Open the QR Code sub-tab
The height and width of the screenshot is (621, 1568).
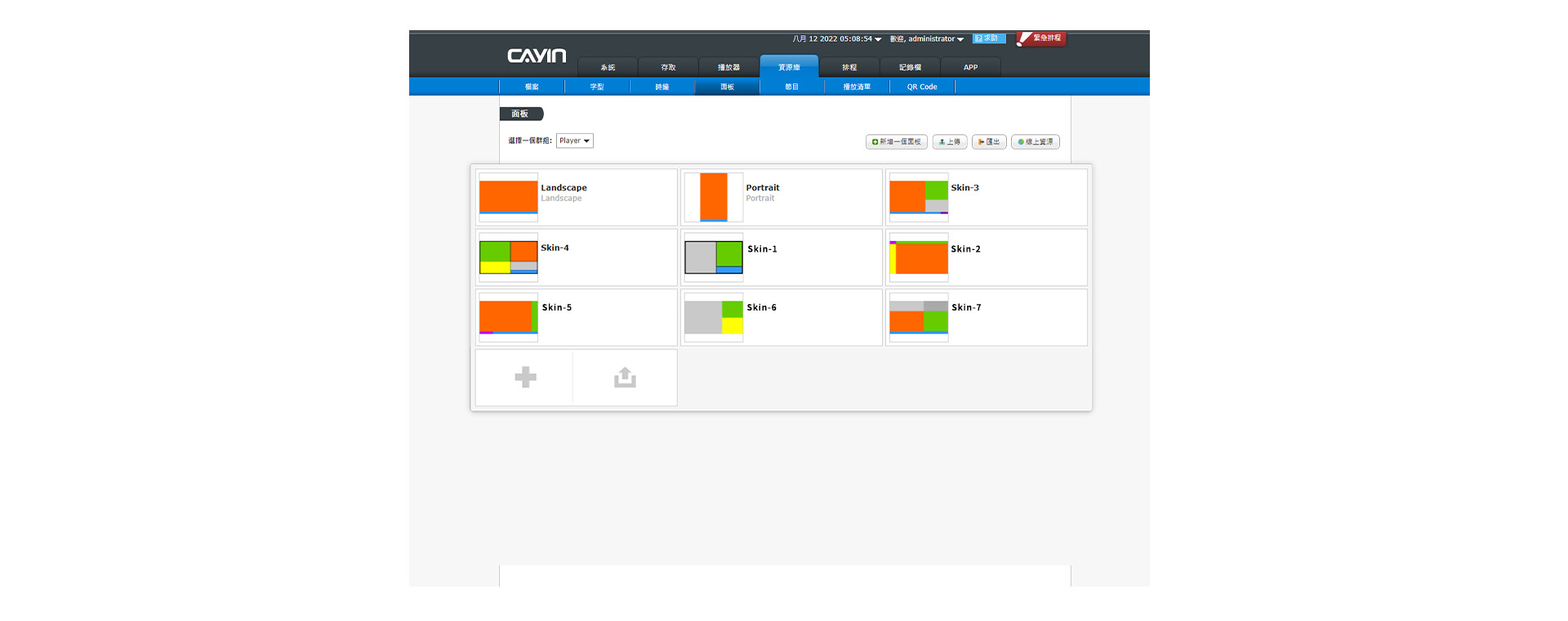[922, 87]
